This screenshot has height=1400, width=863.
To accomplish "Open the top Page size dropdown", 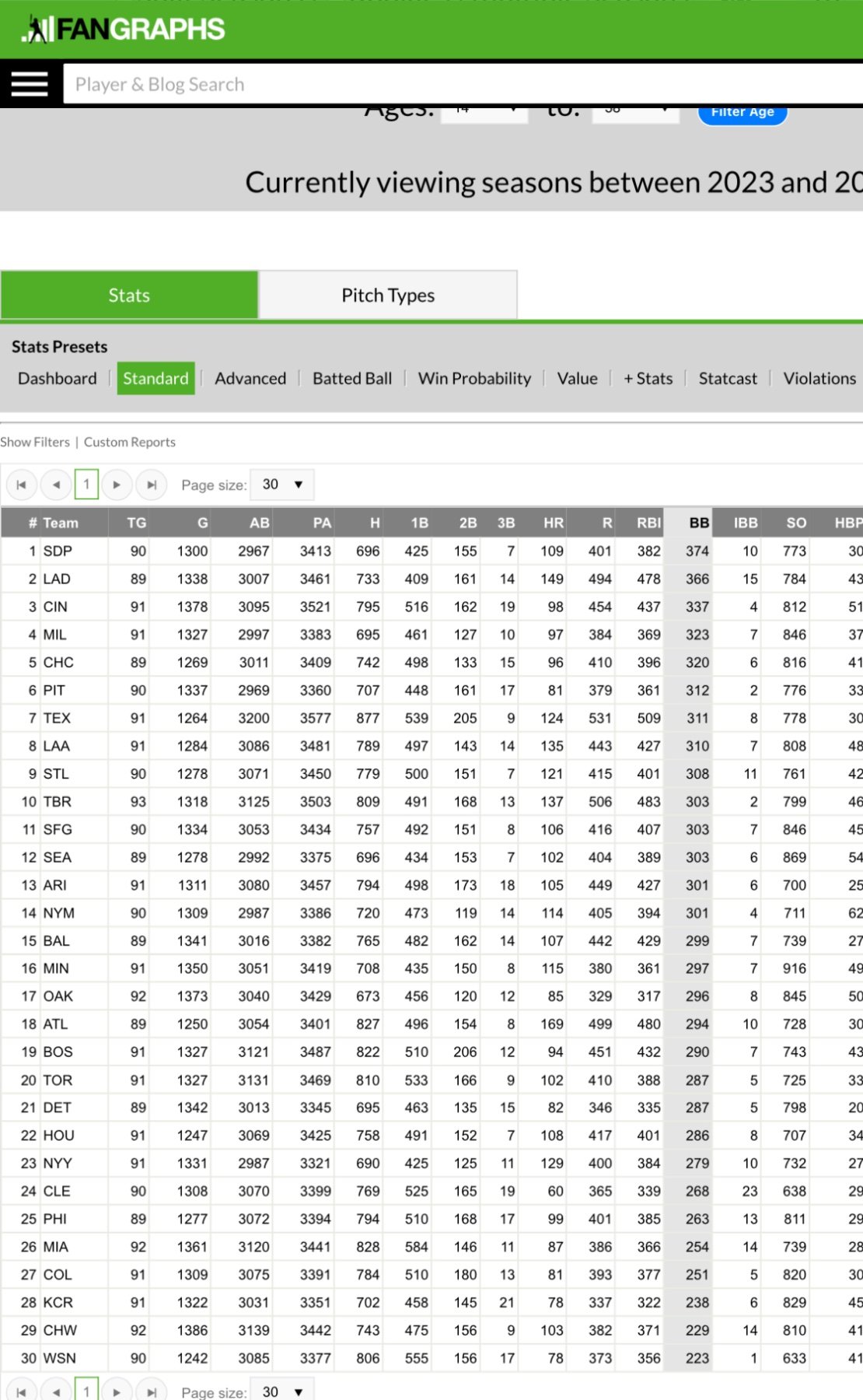I will pos(282,485).
